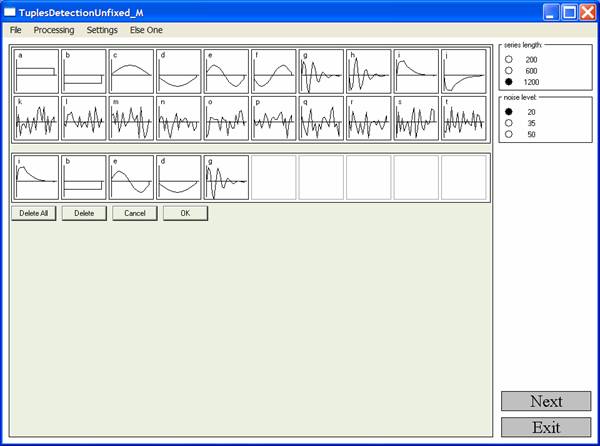Select noisy waveform thumbnail o
This screenshot has width=600, height=446.
tap(226, 118)
